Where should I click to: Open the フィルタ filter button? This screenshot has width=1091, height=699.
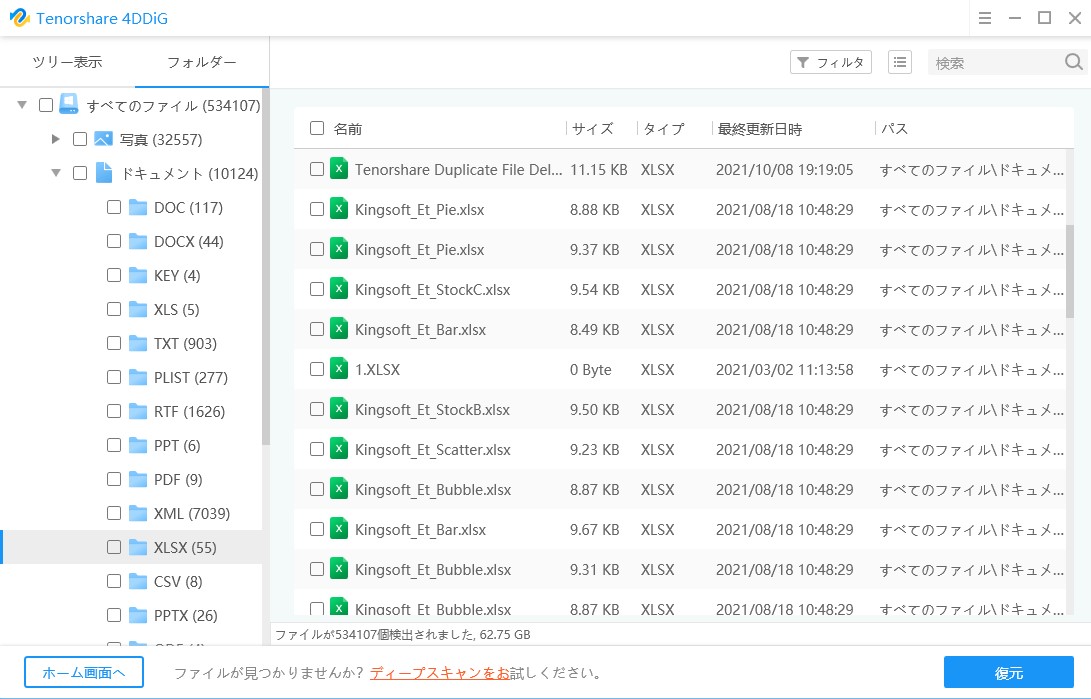[x=831, y=62]
